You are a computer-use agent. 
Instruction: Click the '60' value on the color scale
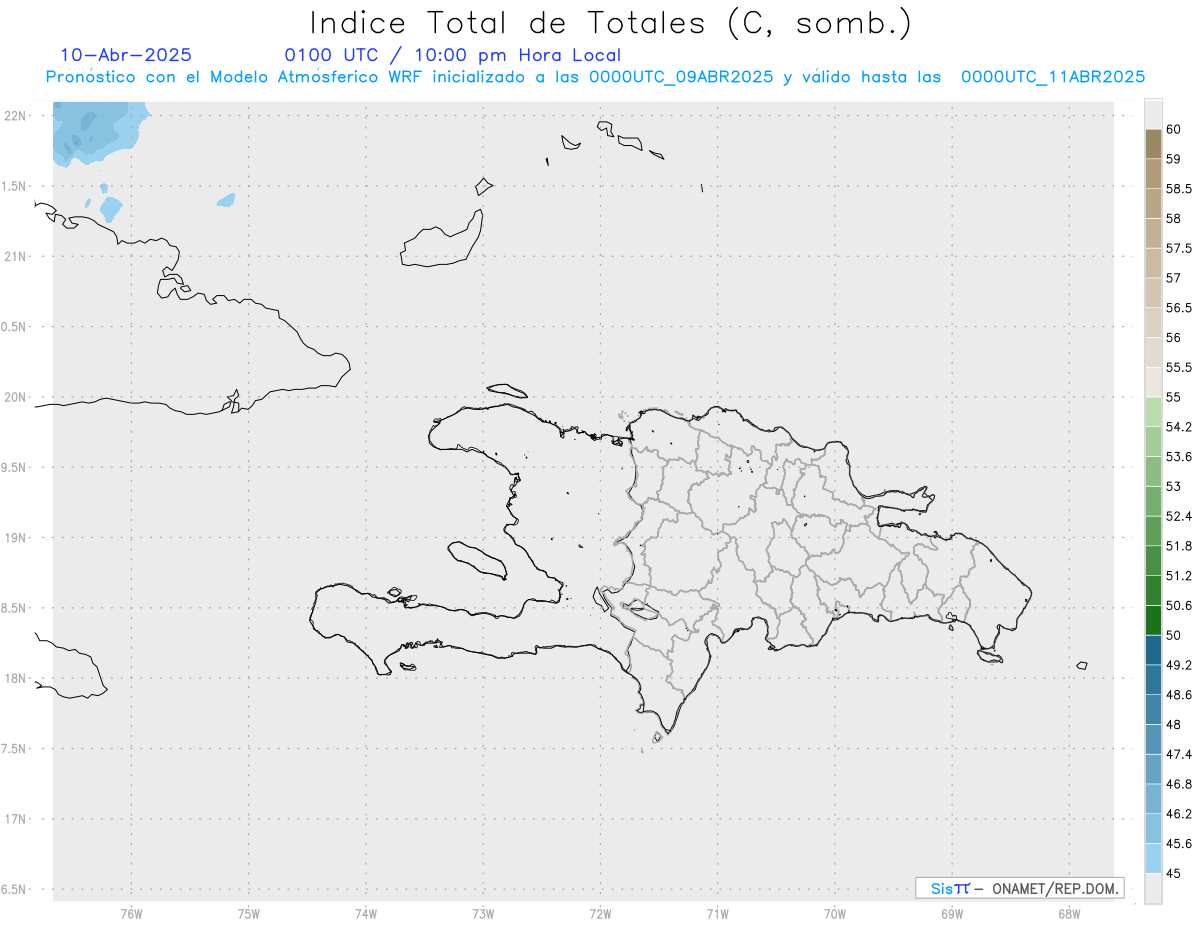pos(1173,130)
